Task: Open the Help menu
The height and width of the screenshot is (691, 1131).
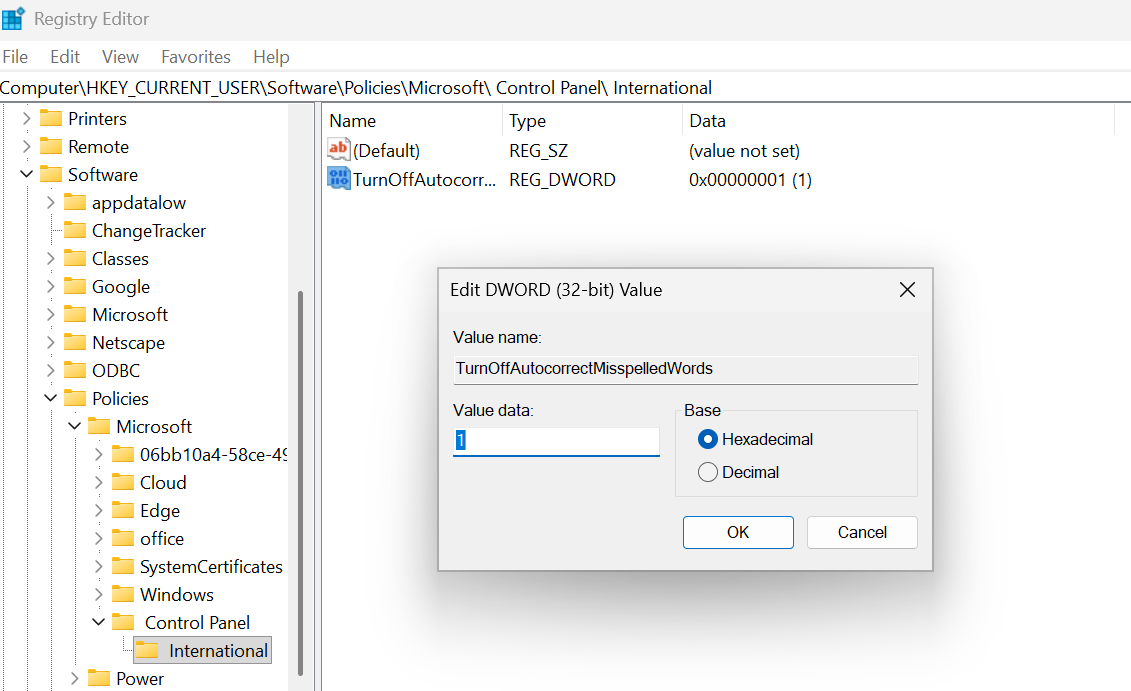Action: coord(271,57)
